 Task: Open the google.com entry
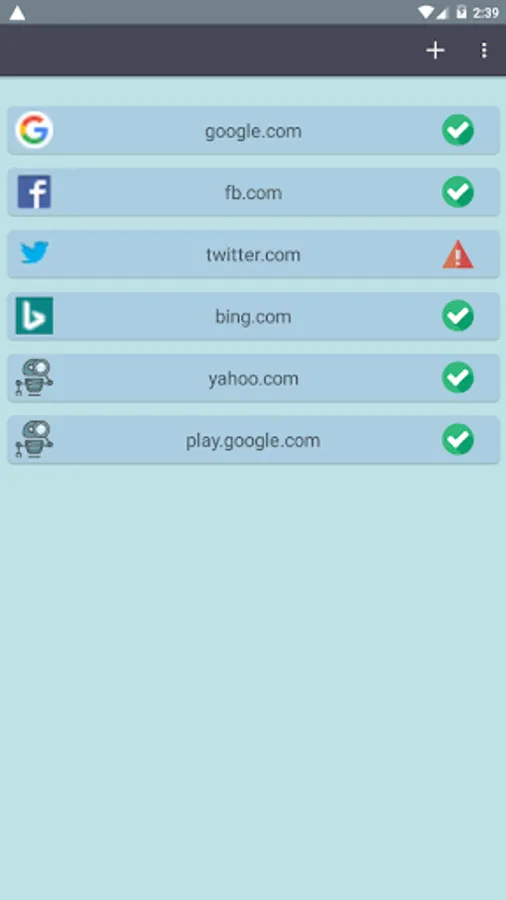pos(253,130)
